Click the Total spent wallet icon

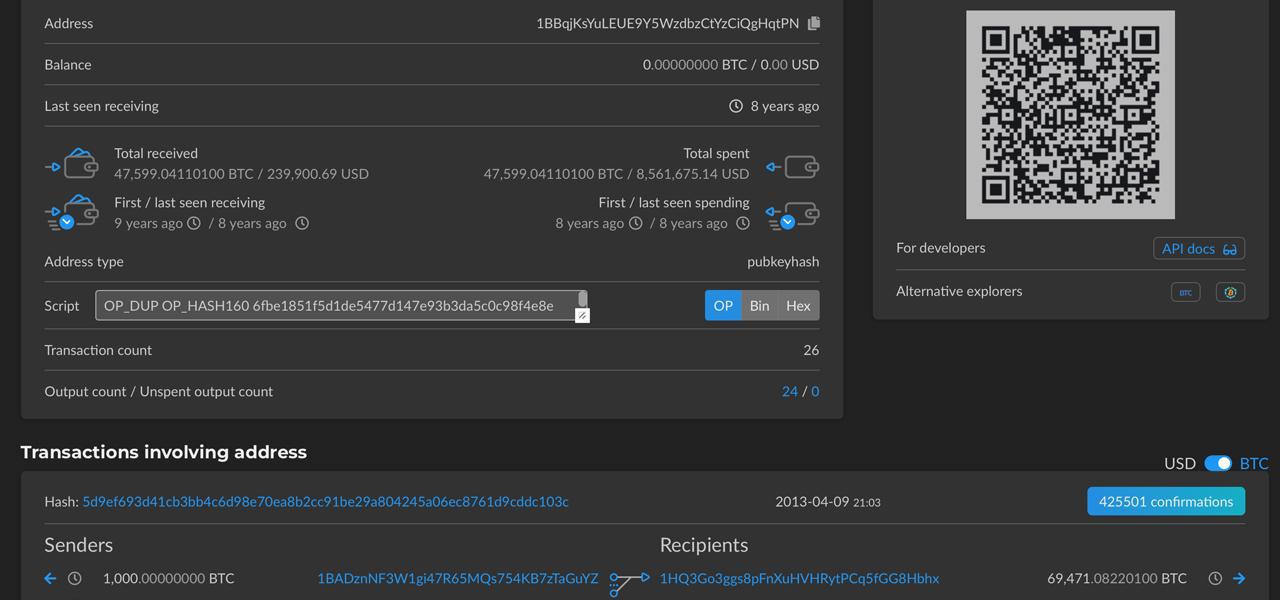pyautogui.click(x=794, y=166)
